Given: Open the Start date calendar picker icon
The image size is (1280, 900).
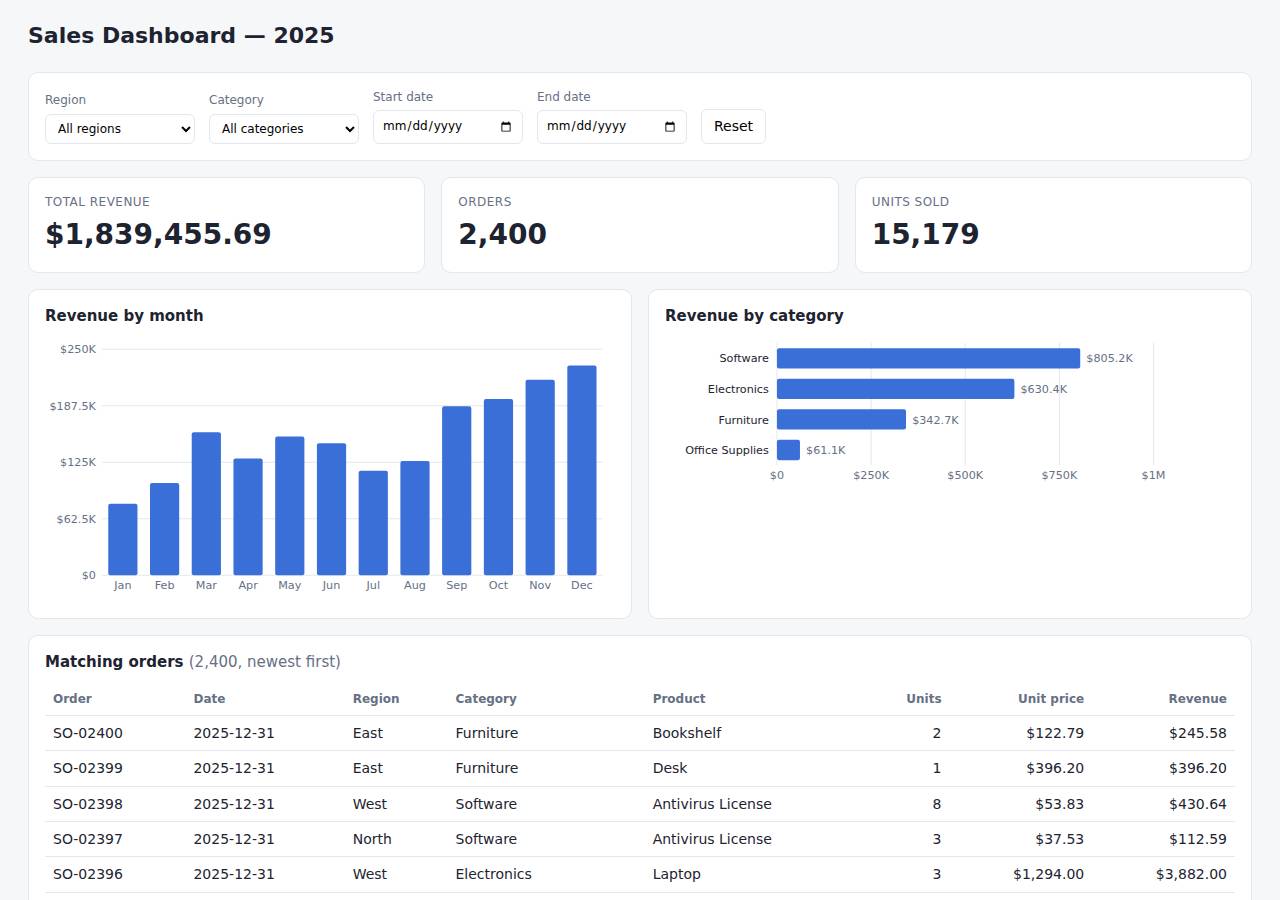Looking at the screenshot, I should tap(506, 127).
